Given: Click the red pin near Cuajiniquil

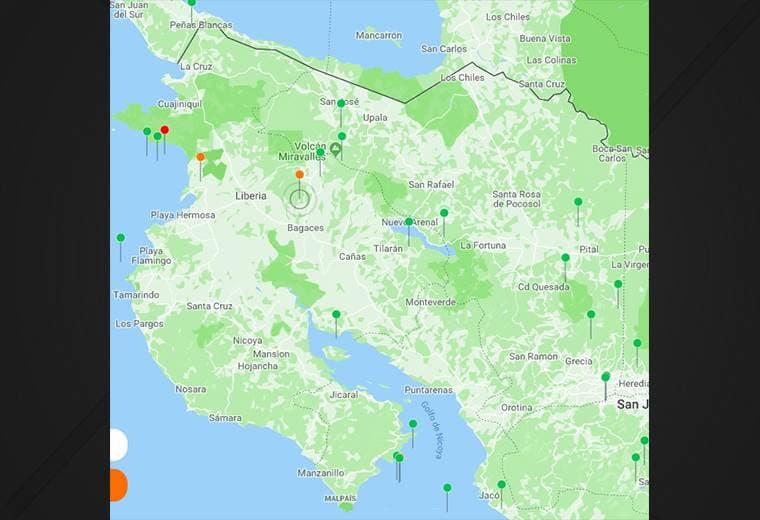Looking at the screenshot, I should coord(165,130).
